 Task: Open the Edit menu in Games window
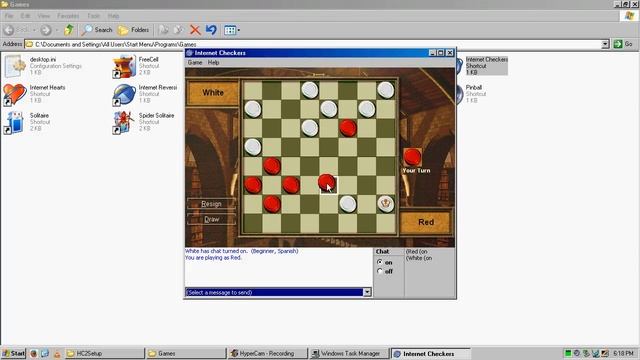coord(25,16)
